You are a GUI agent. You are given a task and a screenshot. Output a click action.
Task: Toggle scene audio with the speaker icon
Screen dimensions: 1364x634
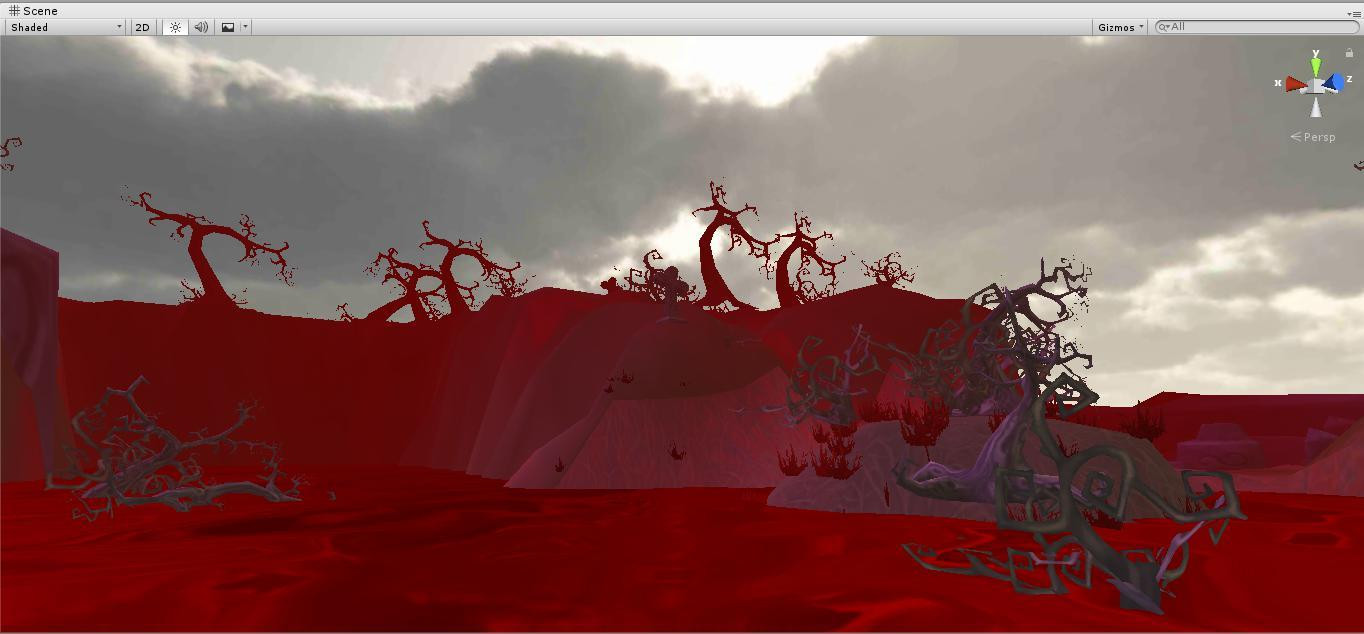pyautogui.click(x=201, y=27)
